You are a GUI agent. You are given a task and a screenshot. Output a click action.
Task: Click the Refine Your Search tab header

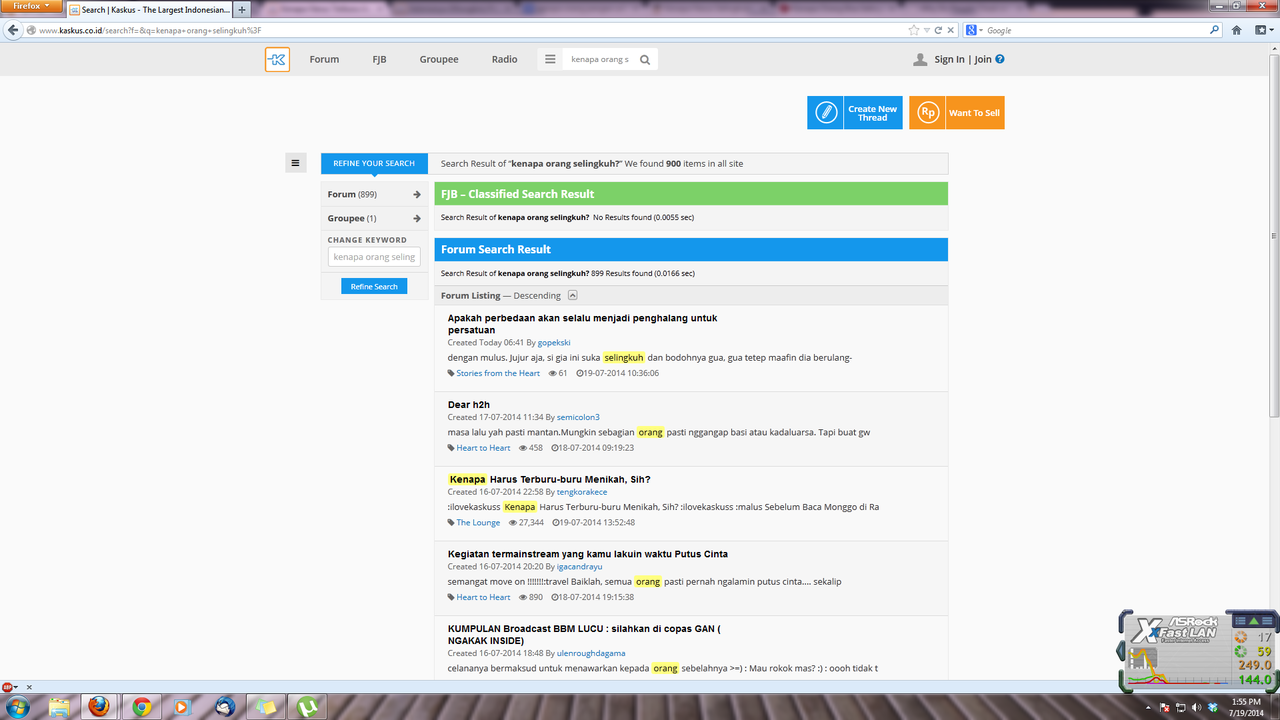point(374,163)
